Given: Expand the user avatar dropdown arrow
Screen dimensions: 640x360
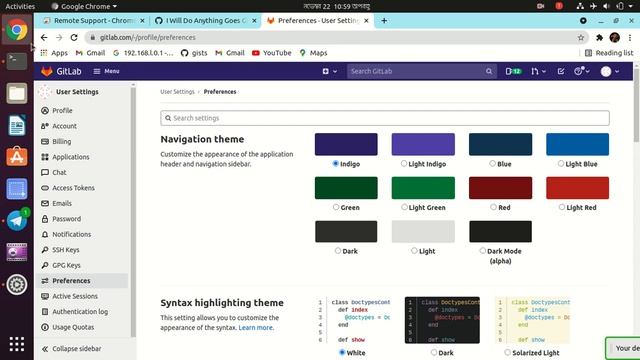Looking at the screenshot, I should (x=617, y=71).
